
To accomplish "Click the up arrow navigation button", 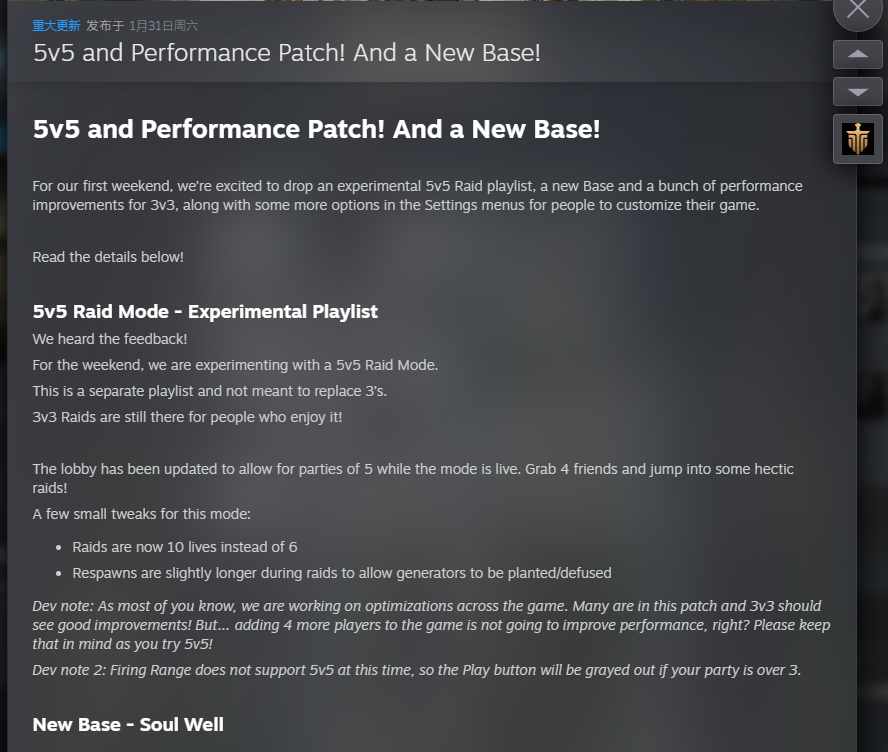I will [857, 54].
